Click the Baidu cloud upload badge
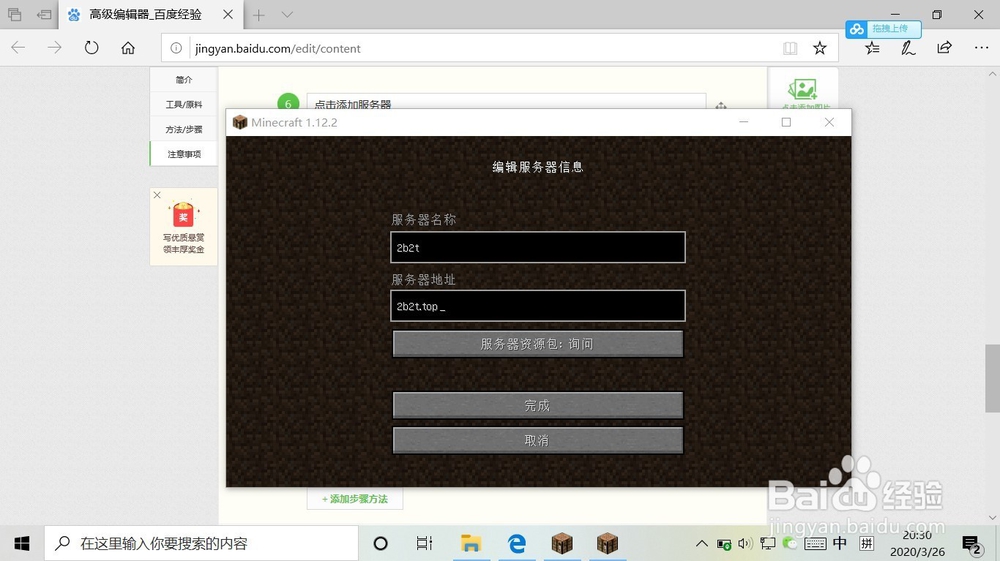 [x=883, y=29]
